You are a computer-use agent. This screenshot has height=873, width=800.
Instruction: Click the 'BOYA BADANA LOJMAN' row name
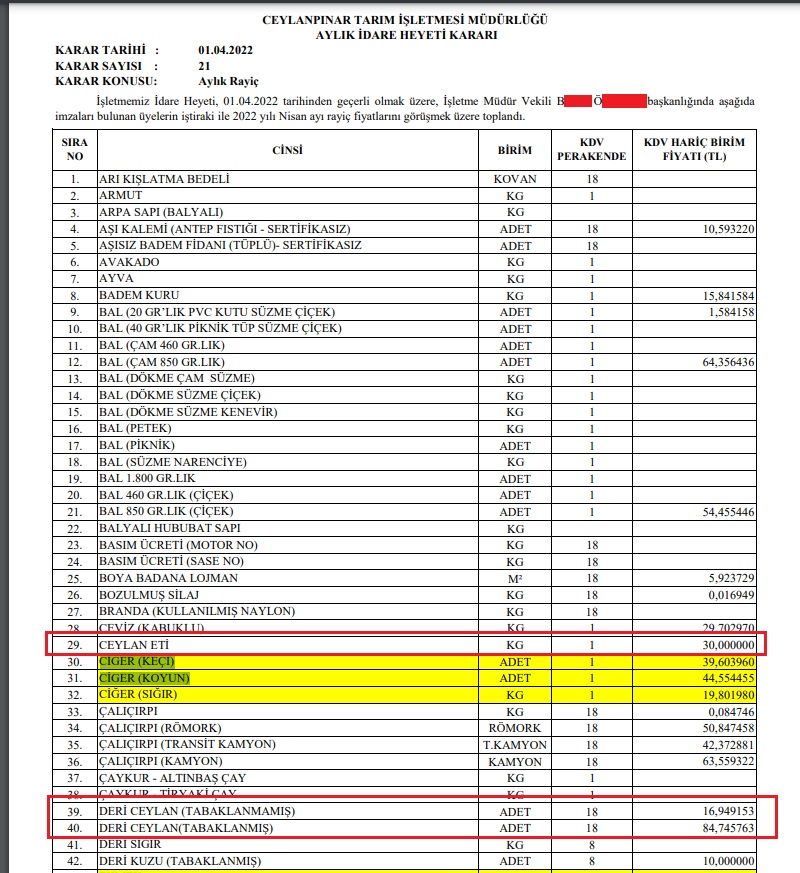point(167,578)
